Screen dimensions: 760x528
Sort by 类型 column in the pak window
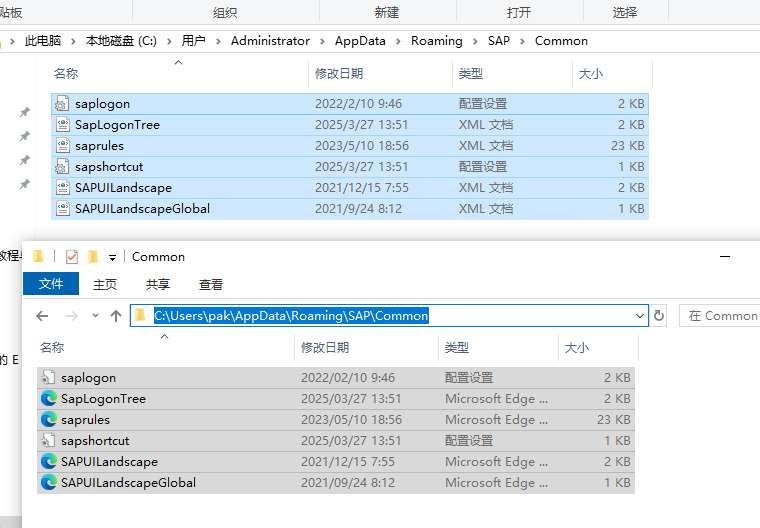(457, 348)
